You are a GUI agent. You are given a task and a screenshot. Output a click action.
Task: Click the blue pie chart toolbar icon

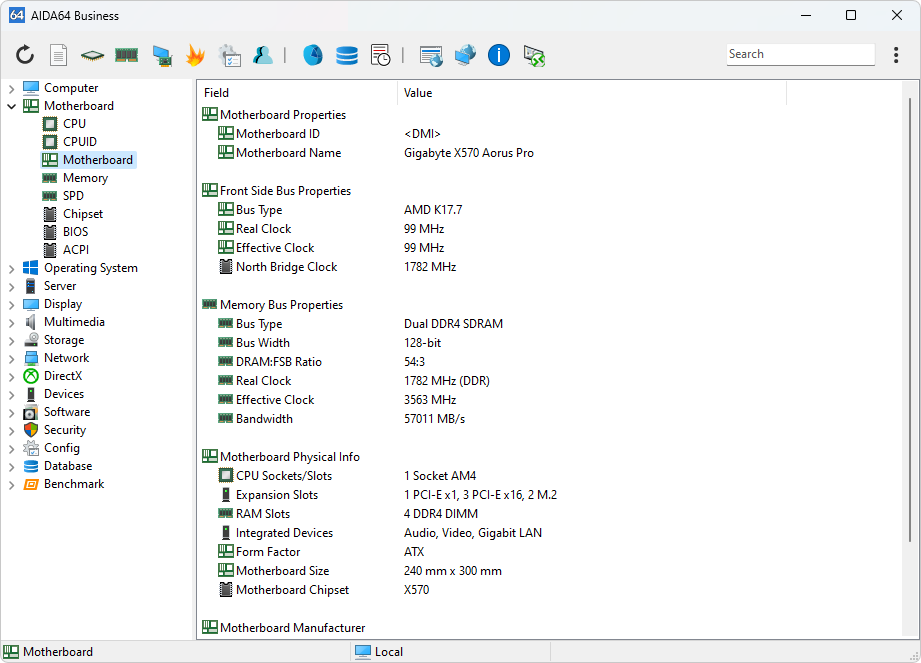[x=313, y=56]
